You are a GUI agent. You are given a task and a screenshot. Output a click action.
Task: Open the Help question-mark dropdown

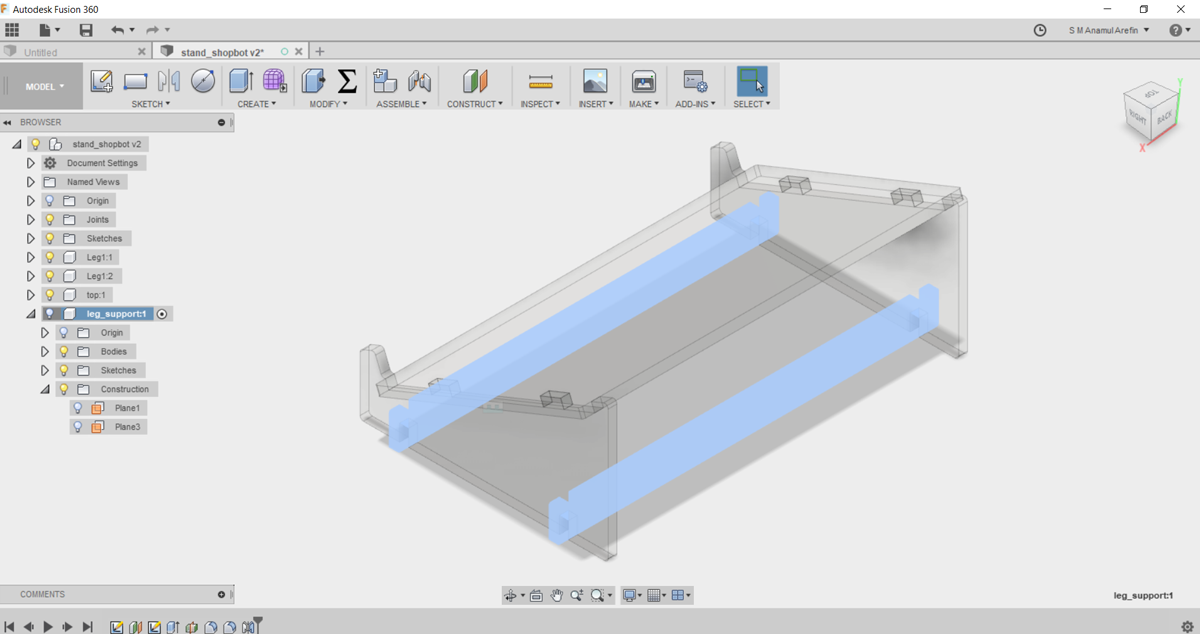1180,30
